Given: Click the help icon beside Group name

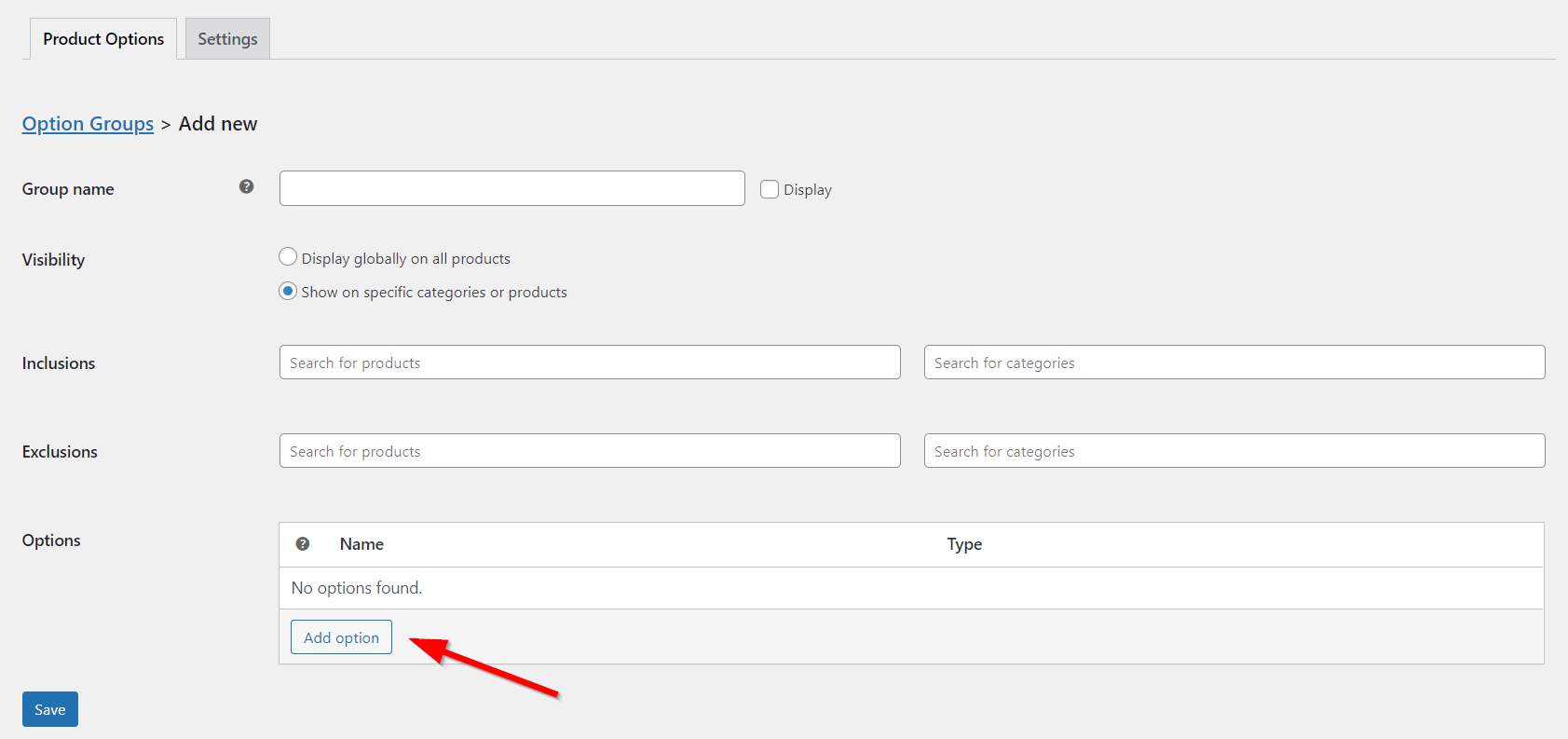Looking at the screenshot, I should [x=246, y=186].
